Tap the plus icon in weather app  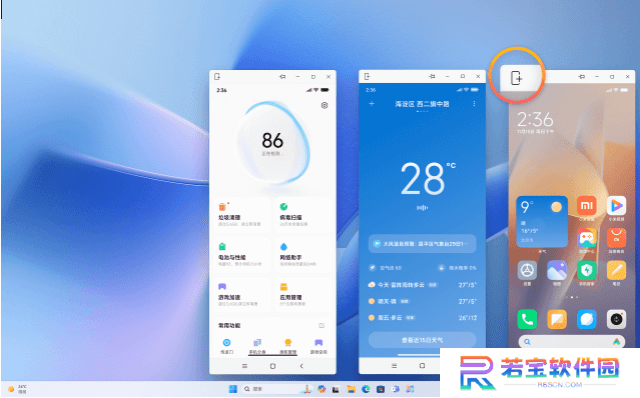371,104
